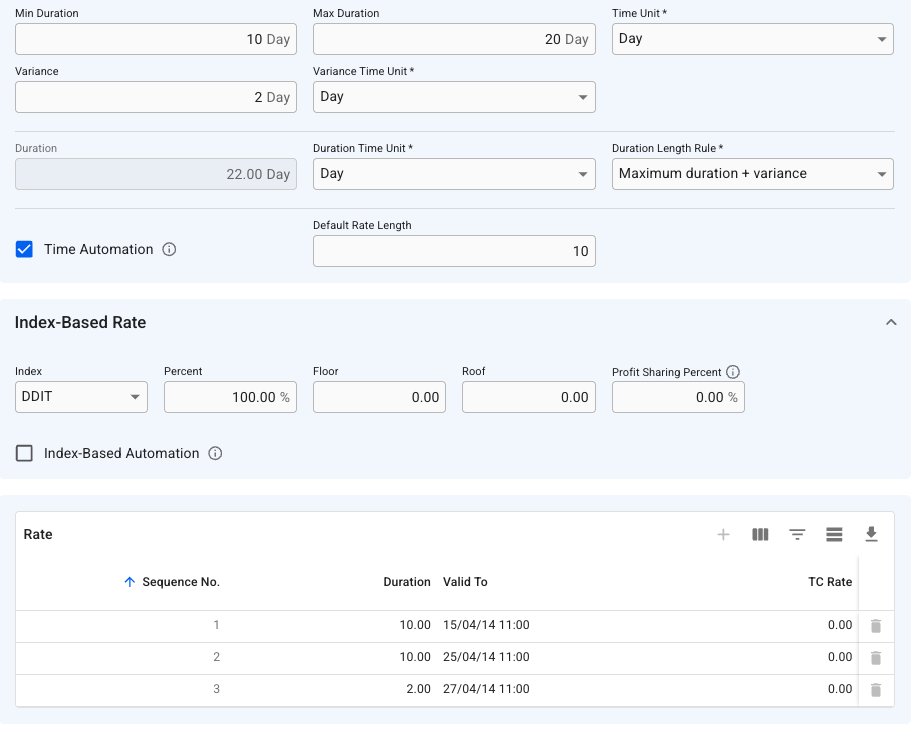Download the Rate table data
The width and height of the screenshot is (918, 731).
click(871, 535)
